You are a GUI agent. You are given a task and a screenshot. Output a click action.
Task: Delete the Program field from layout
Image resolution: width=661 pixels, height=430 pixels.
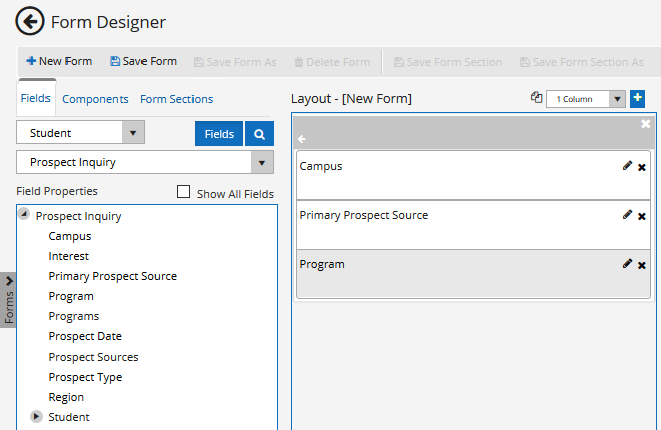642,265
